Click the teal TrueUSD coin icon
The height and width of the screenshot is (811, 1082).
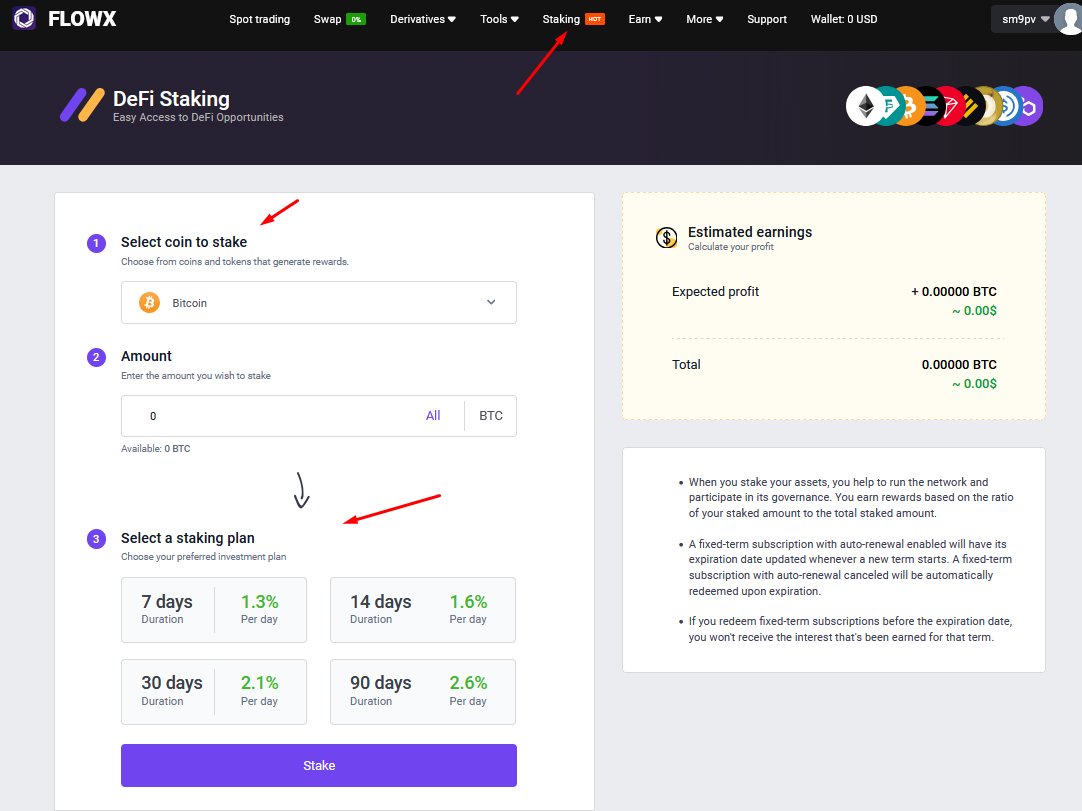(890, 106)
